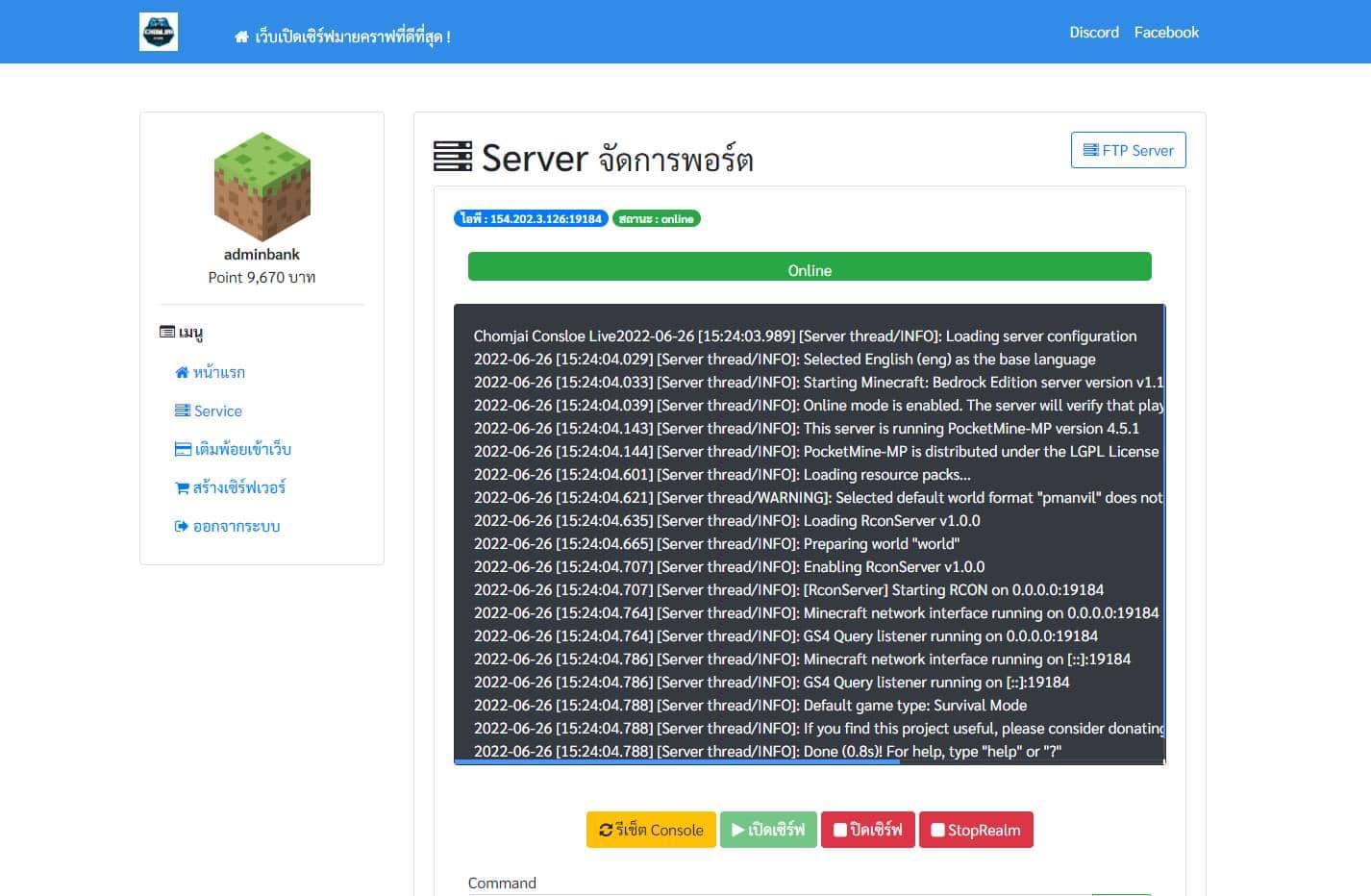The image size is (1371, 896).
Task: Click ออกจากระบบ to log out
Action: (x=227, y=526)
